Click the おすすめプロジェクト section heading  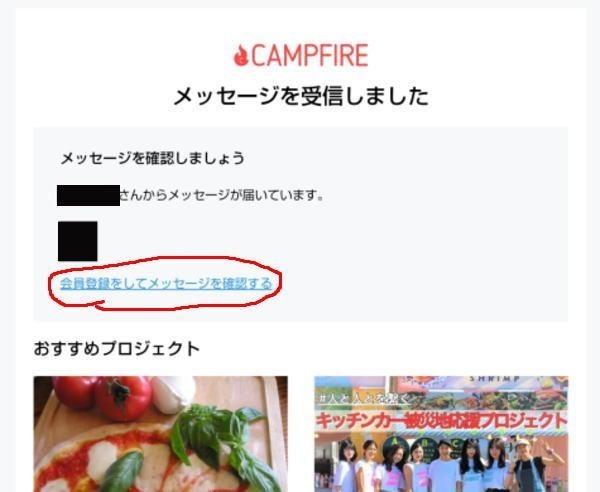click(117, 349)
